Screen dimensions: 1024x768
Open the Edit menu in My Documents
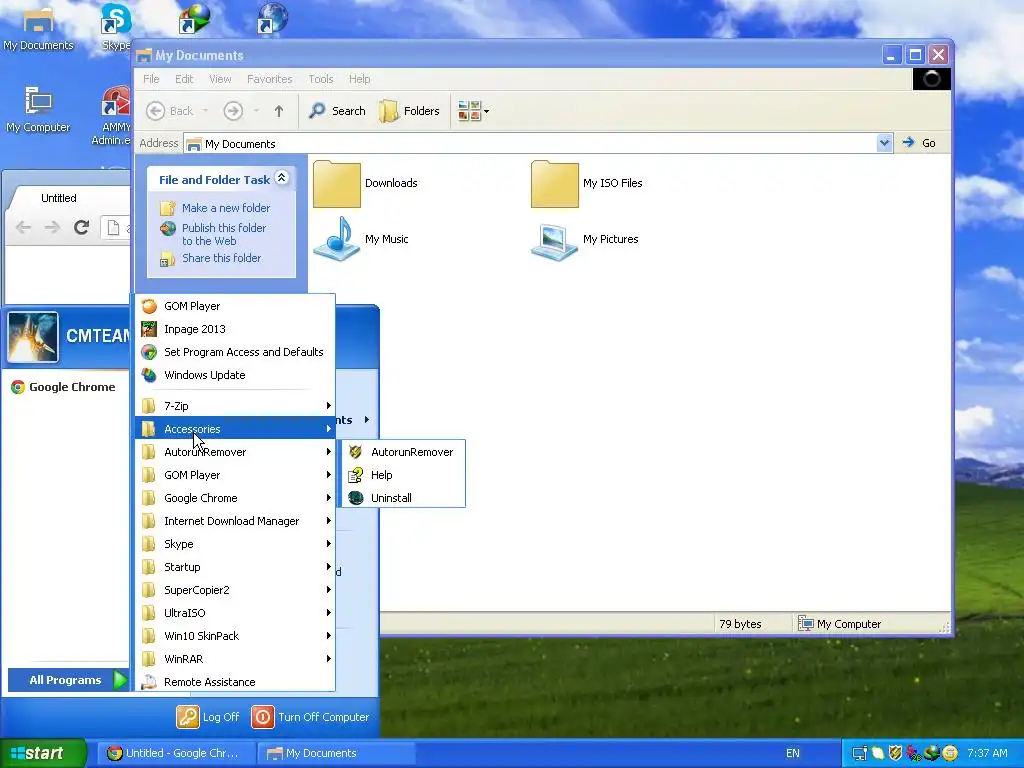click(x=184, y=79)
